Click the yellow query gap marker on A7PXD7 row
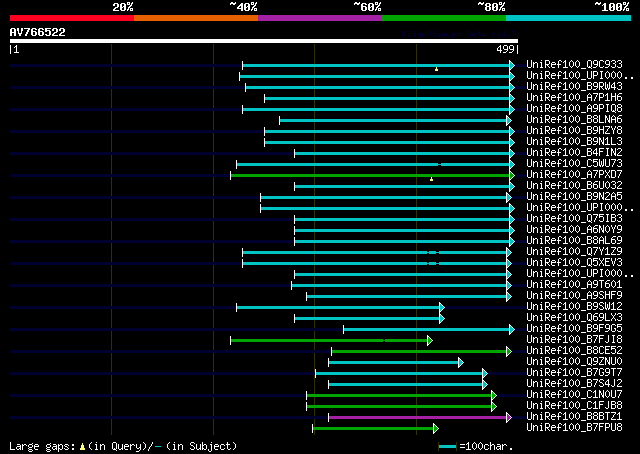This screenshot has width=640, height=454. click(431, 179)
